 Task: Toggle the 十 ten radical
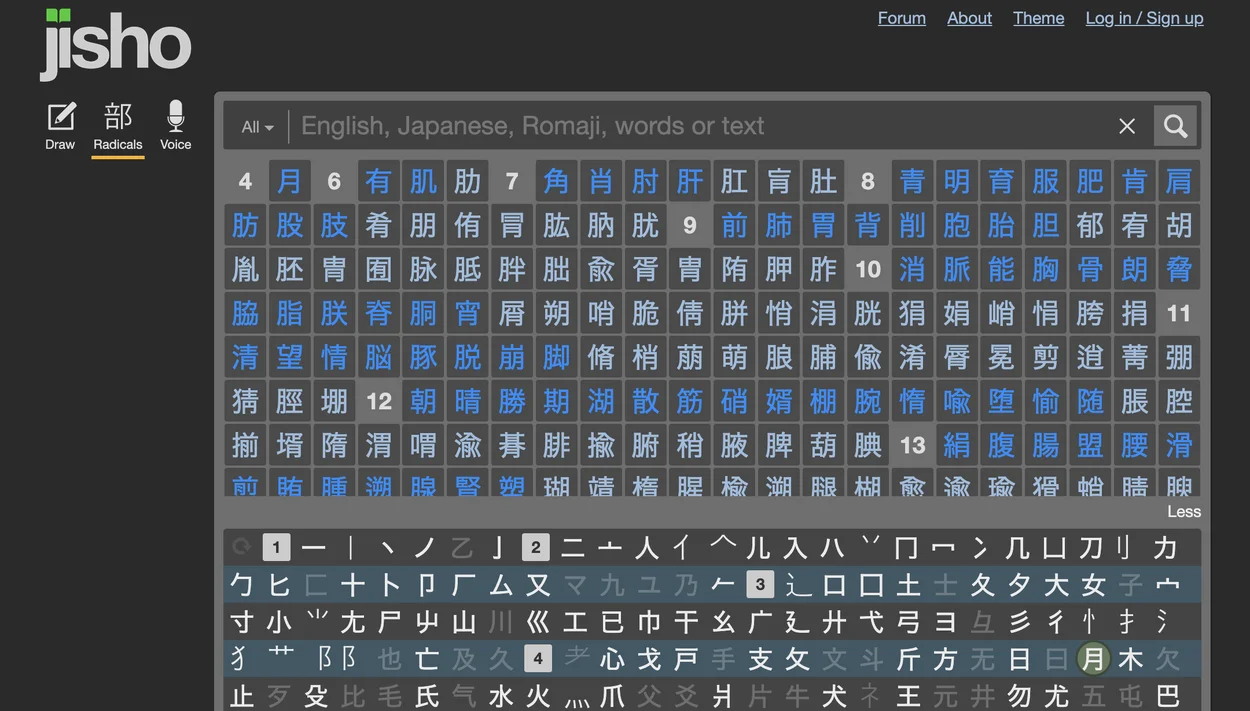point(353,585)
